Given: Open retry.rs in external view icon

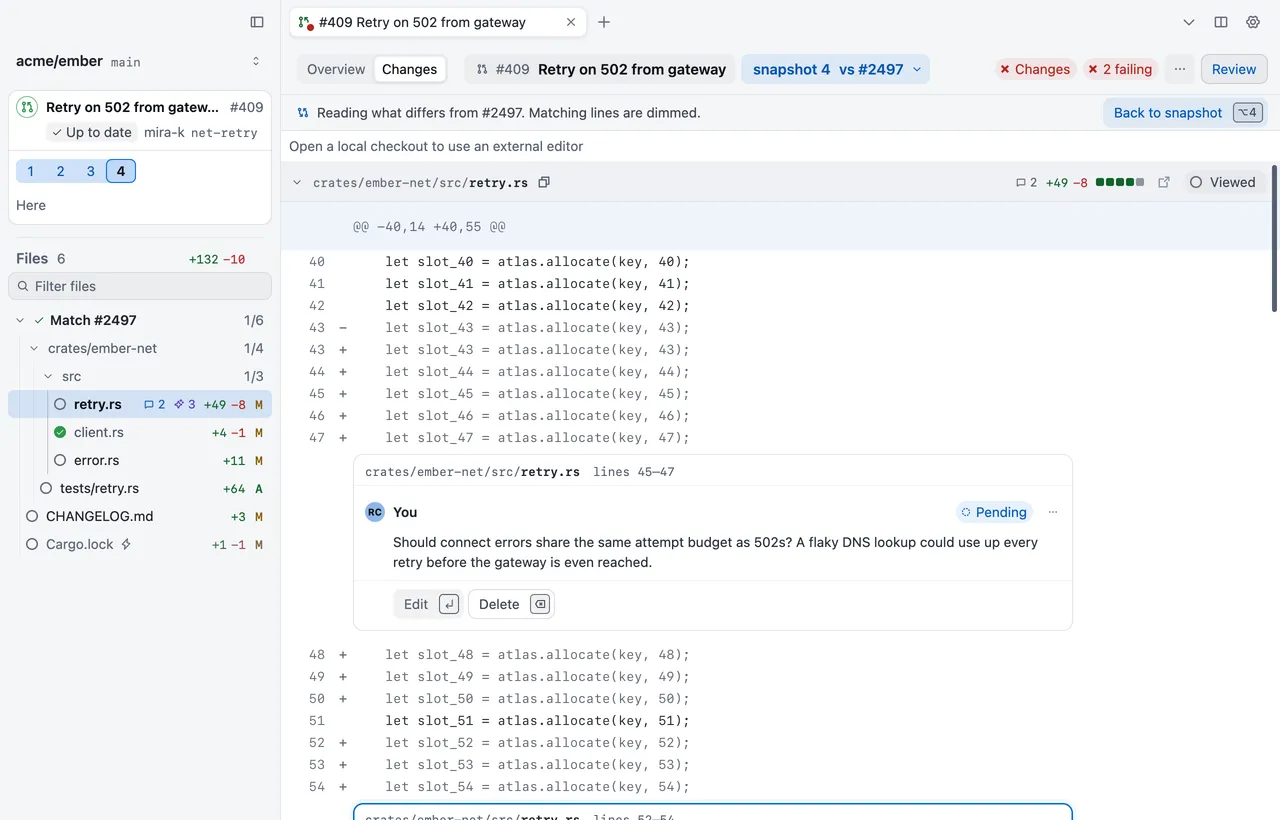Looking at the screenshot, I should tap(1164, 182).
